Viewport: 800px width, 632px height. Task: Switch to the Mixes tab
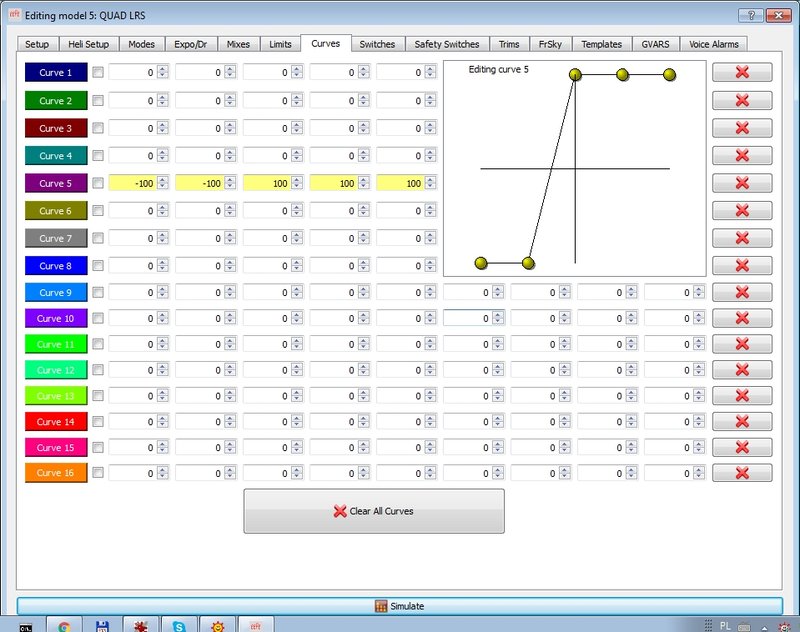238,44
